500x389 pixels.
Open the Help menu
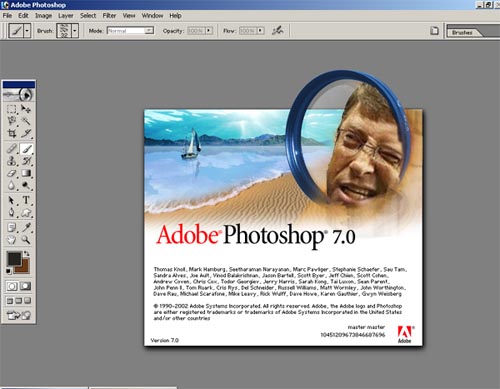[x=175, y=16]
